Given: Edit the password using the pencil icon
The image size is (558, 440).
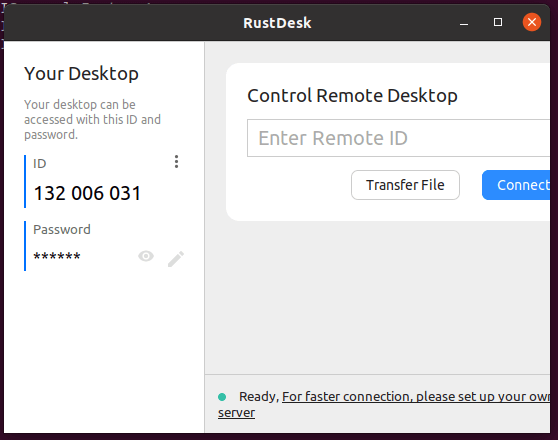Looking at the screenshot, I should click(x=176, y=259).
